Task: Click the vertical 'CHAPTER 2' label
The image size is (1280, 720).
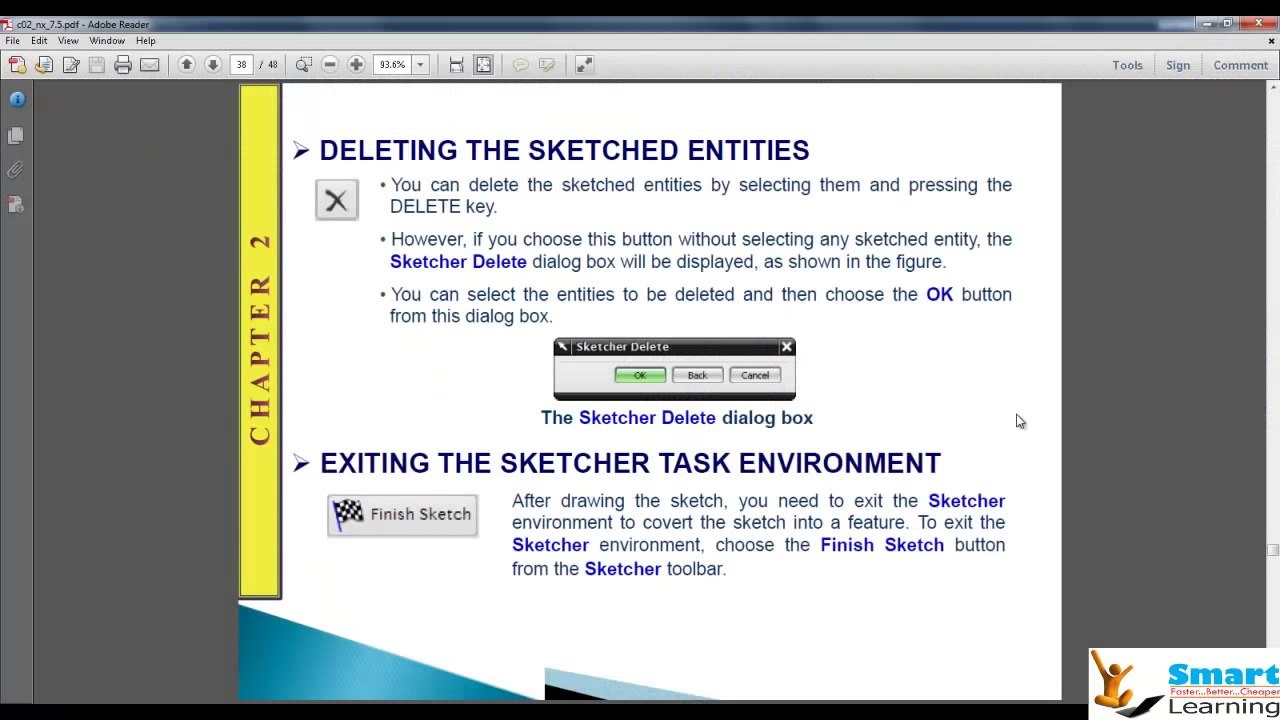Action: pos(260,340)
